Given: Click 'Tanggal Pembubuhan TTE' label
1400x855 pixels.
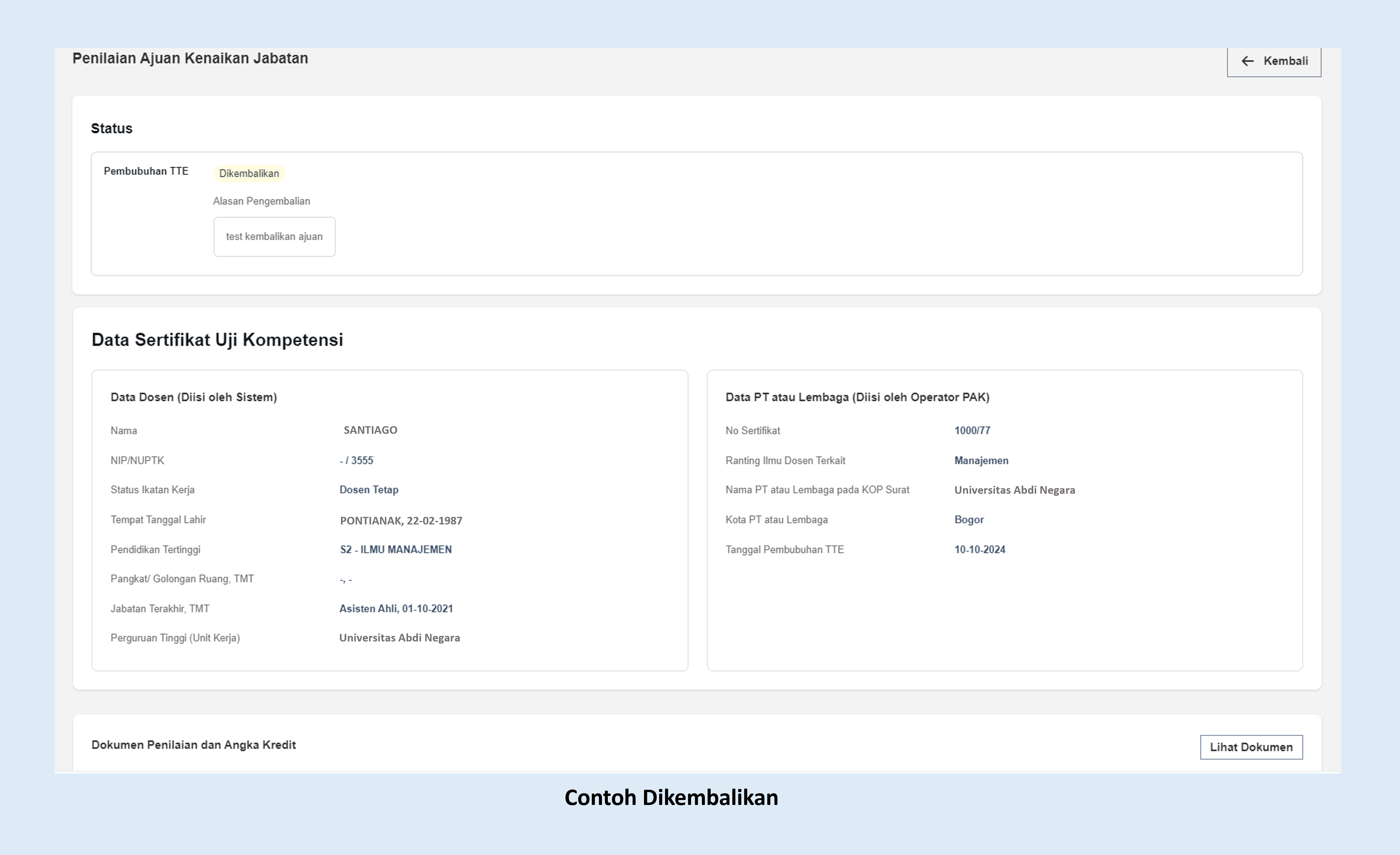Looking at the screenshot, I should click(785, 549).
